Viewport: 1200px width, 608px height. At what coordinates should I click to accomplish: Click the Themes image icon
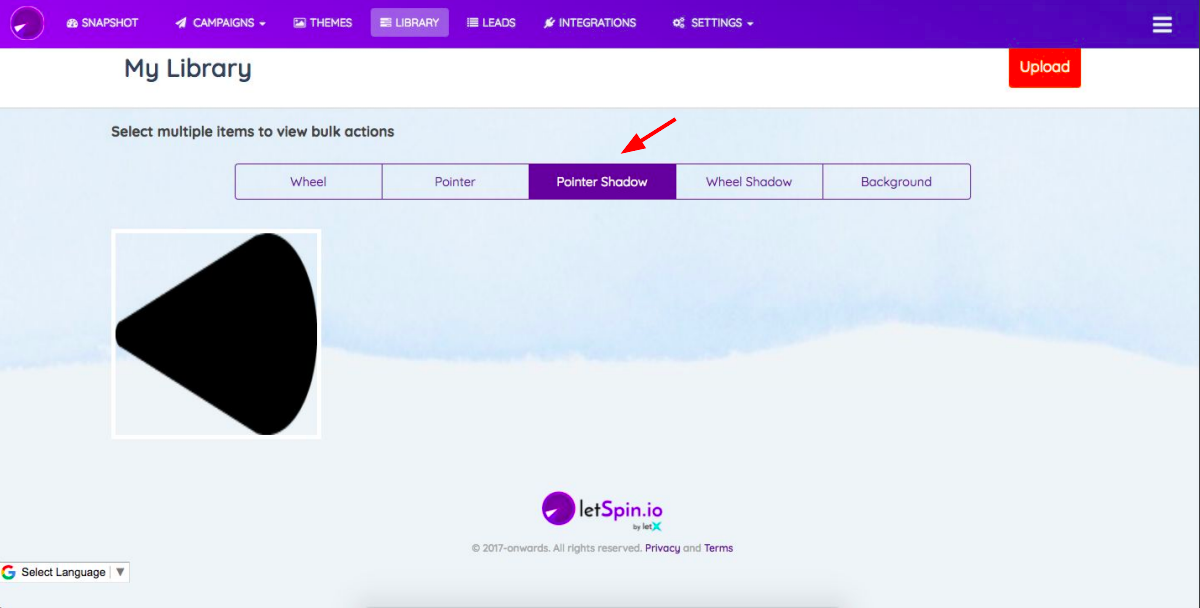coord(299,23)
